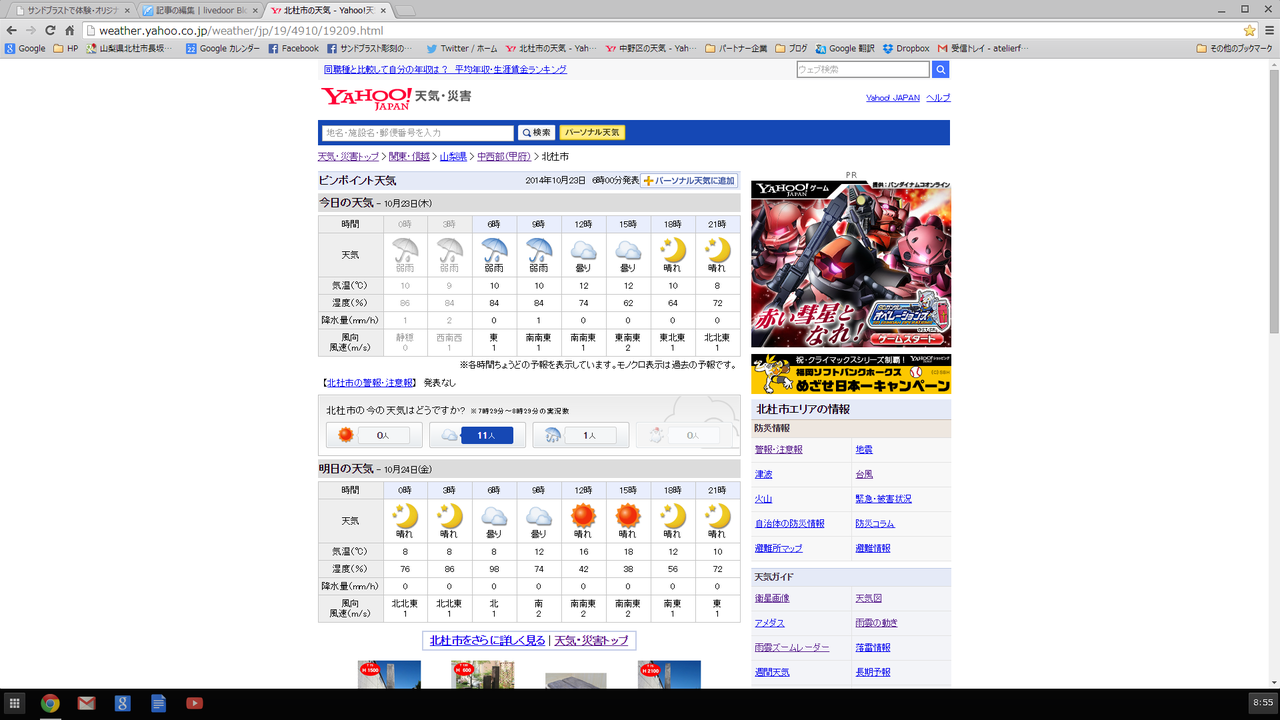Open the Google カレンダー bookmark

coord(223,48)
